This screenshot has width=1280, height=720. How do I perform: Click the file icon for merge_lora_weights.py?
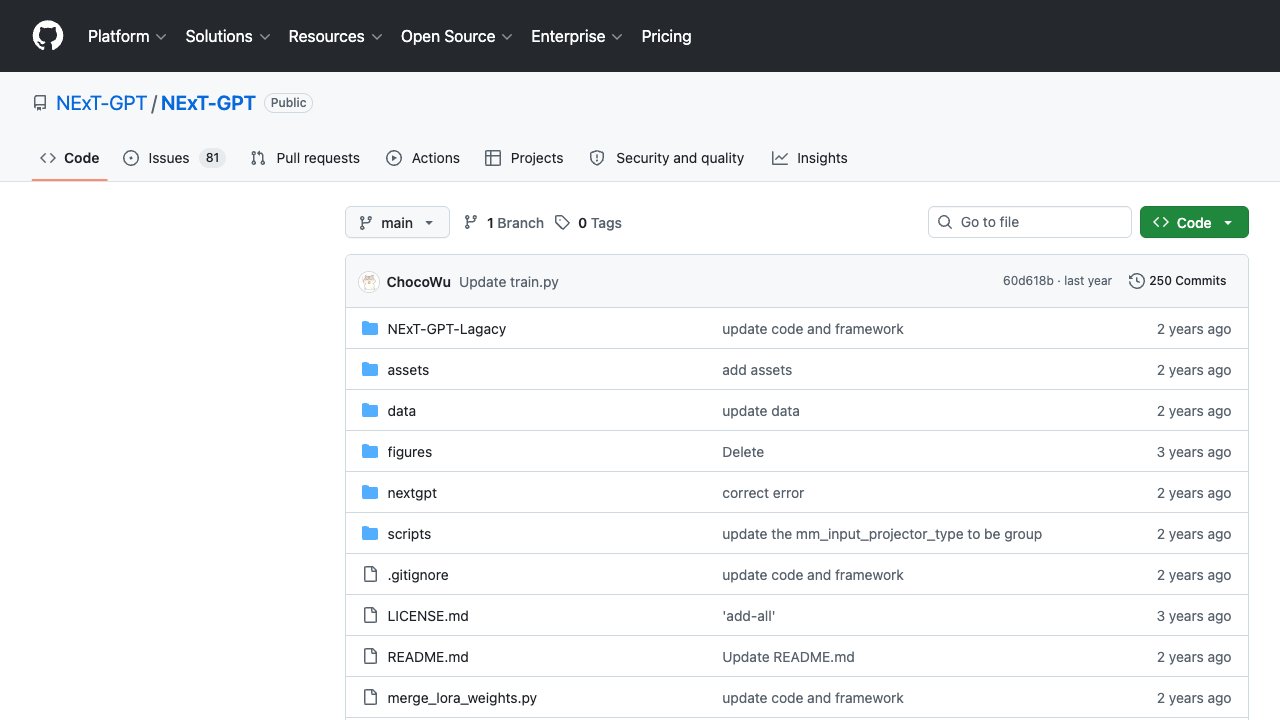370,698
